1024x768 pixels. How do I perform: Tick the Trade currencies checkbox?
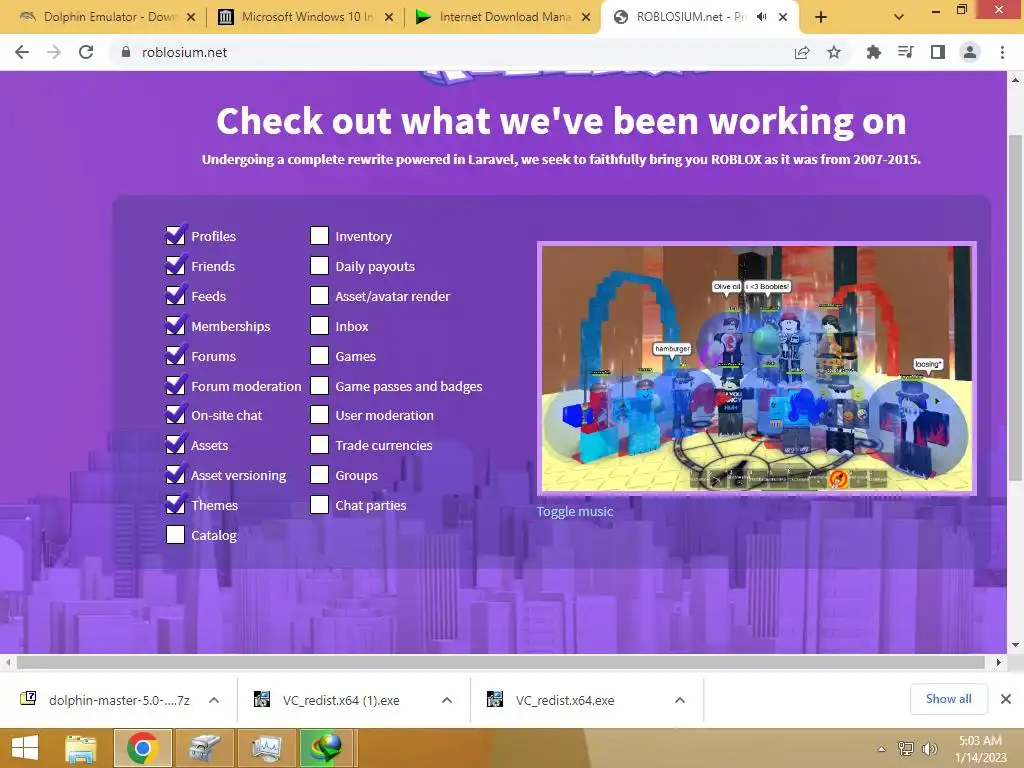(319, 444)
